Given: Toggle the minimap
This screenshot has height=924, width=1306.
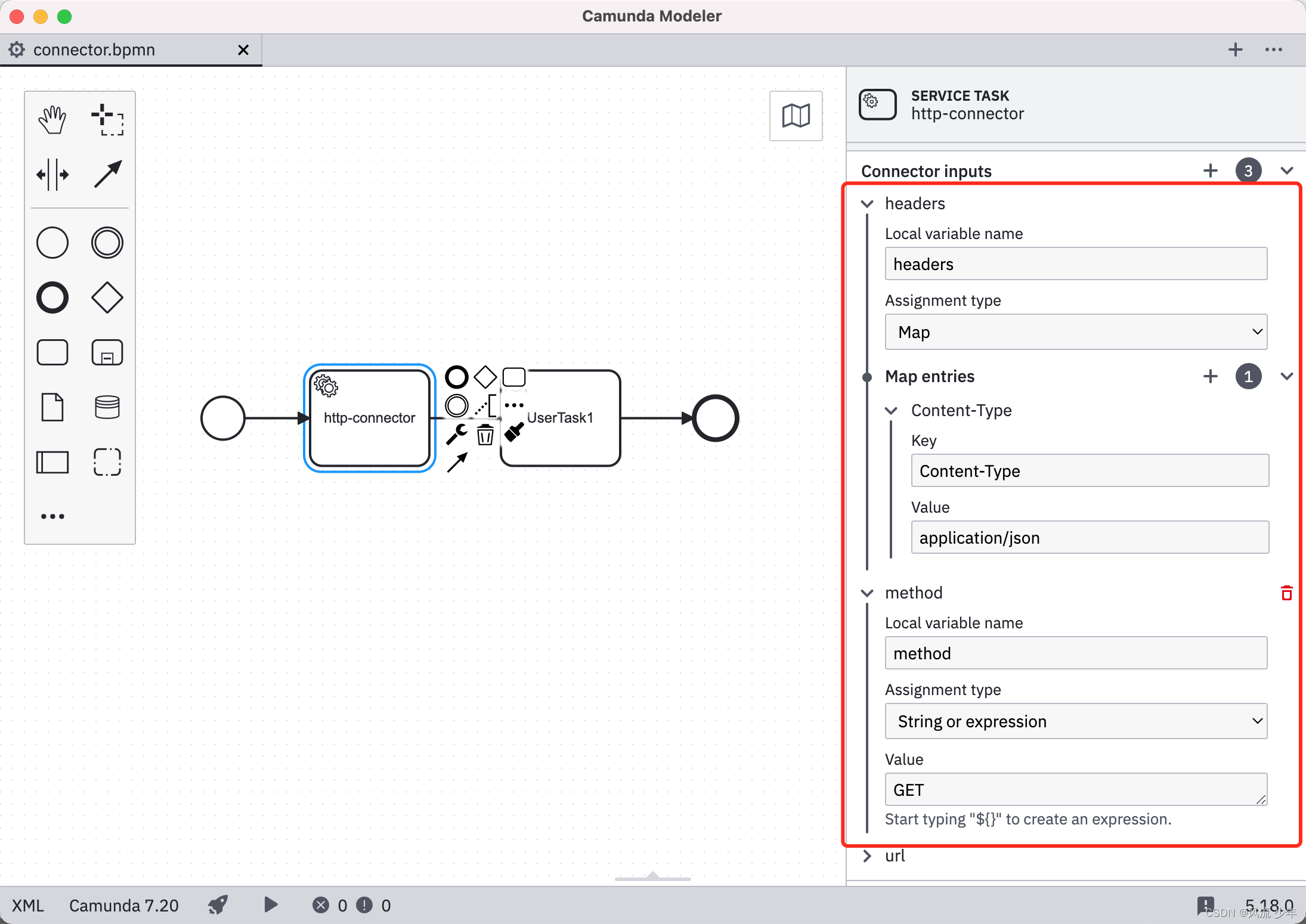Looking at the screenshot, I should (796, 116).
